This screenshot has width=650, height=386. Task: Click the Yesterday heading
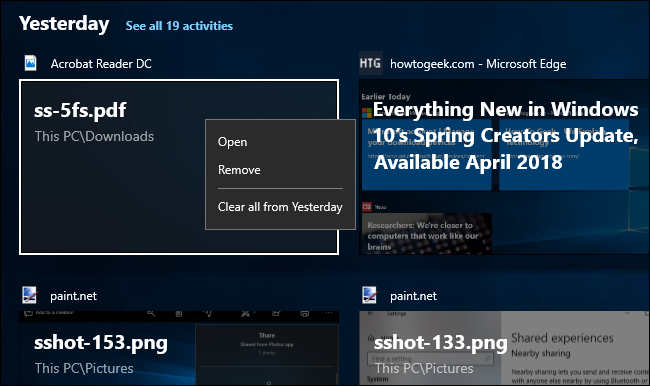pyautogui.click(x=64, y=24)
